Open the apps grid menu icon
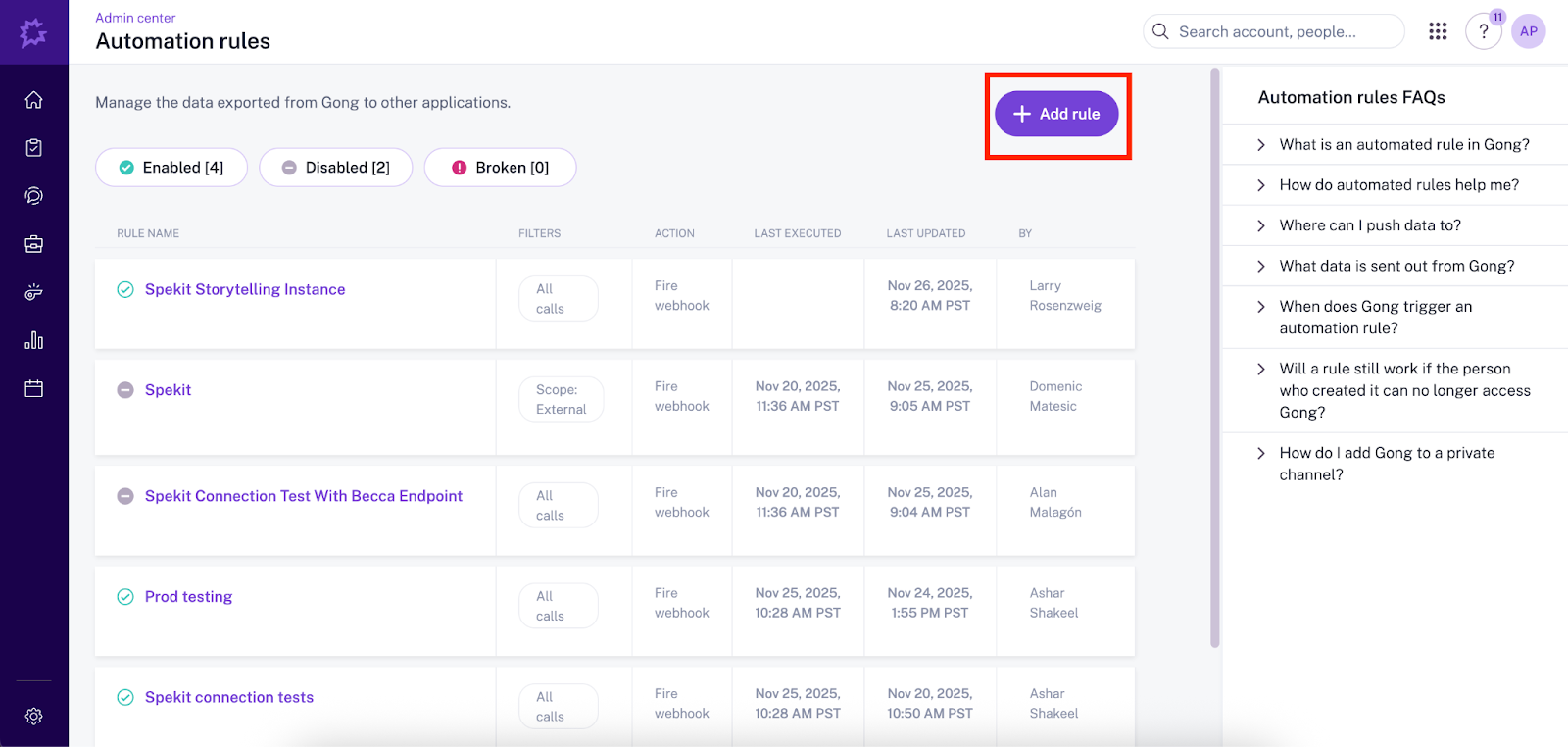Viewport: 1568px width, 747px height. click(1438, 31)
